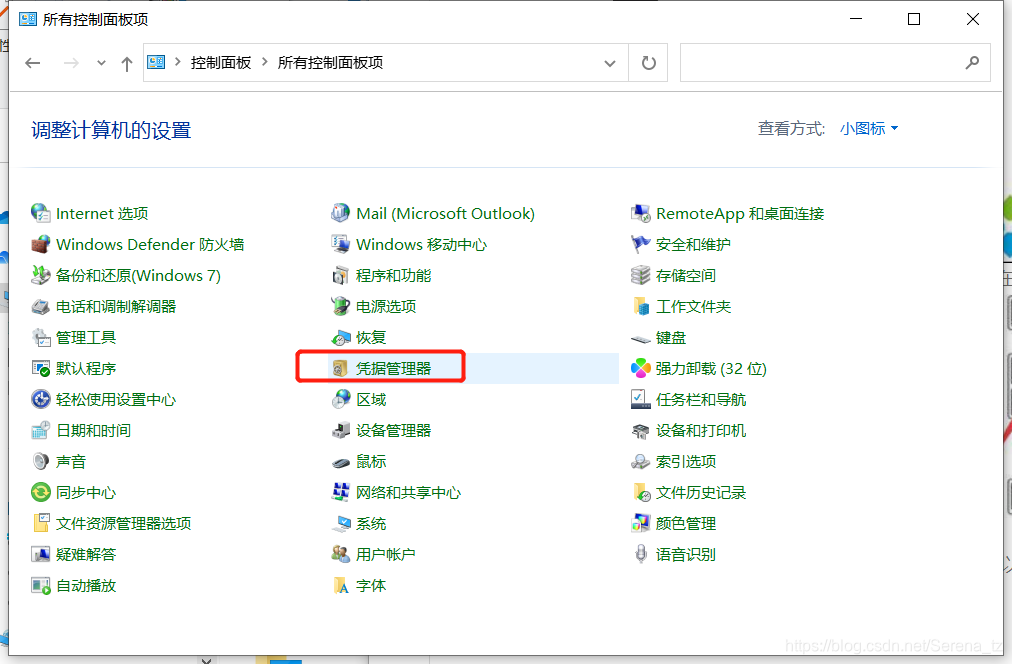Open the 恢复 icon

pos(341,337)
